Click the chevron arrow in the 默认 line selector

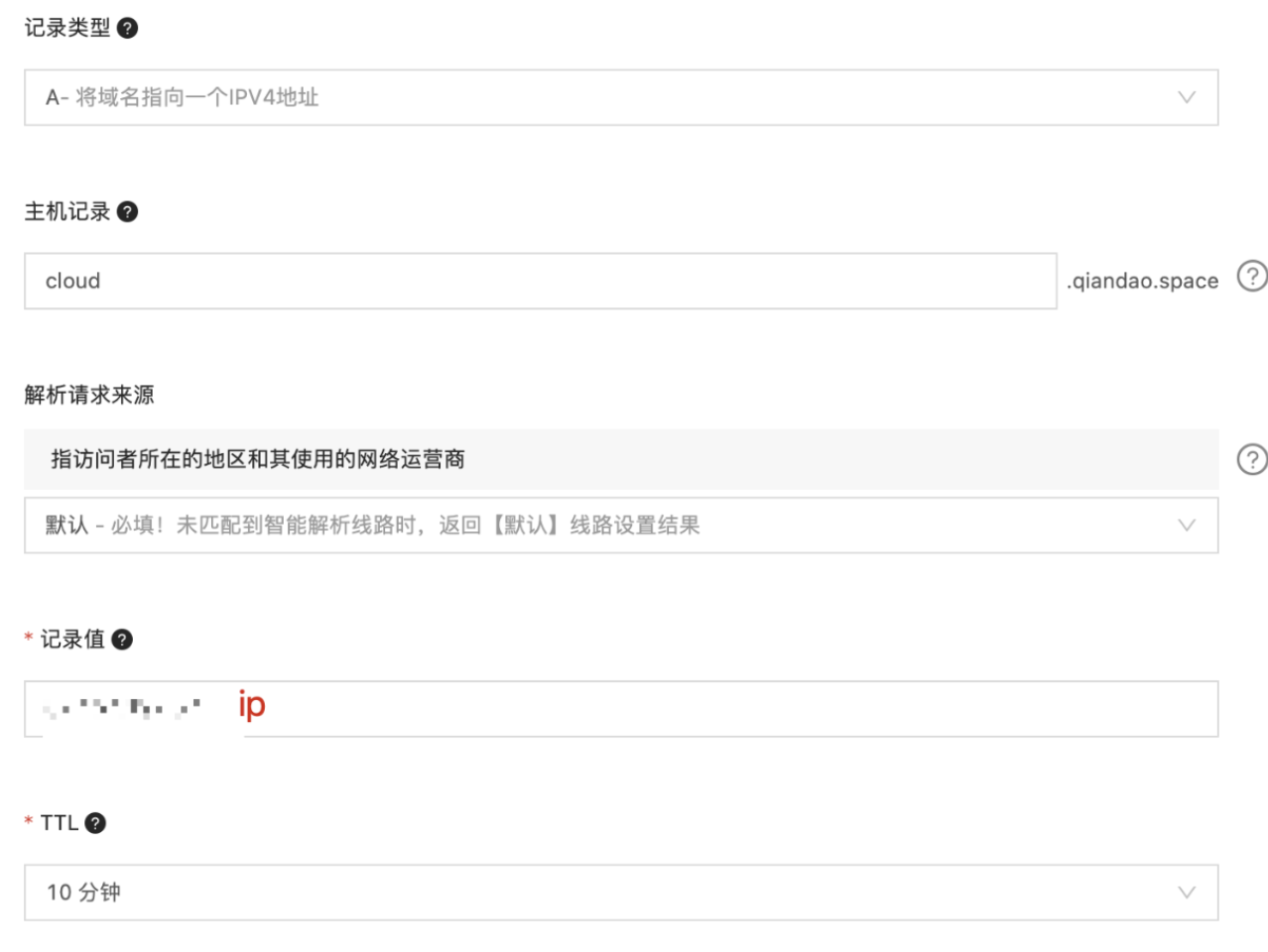point(1187,526)
